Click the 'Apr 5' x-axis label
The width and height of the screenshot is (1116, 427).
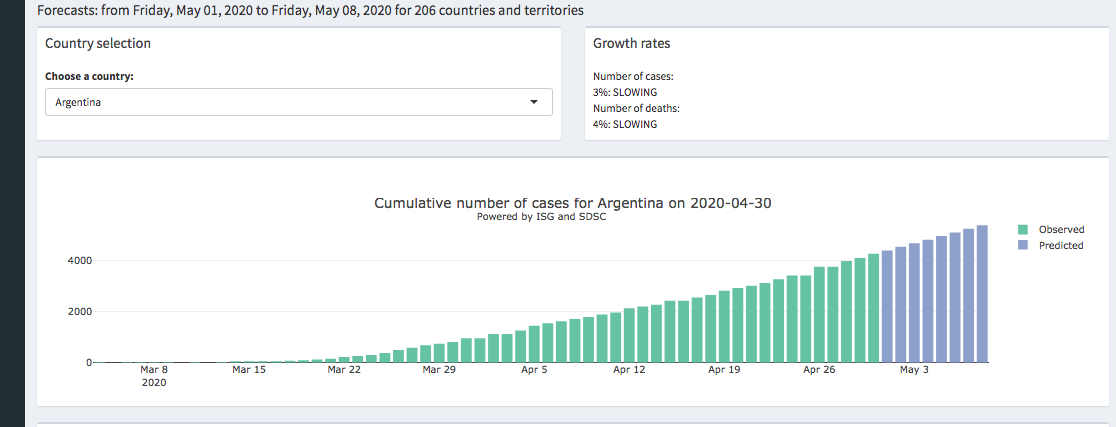click(534, 370)
